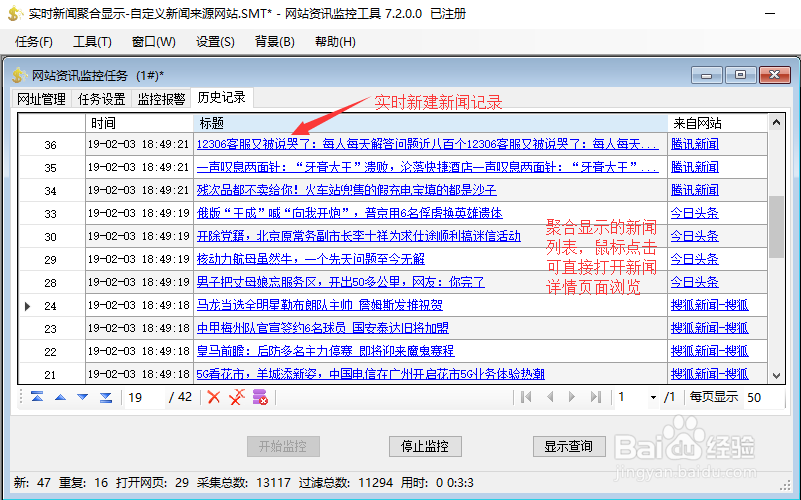
Task: Click the row indicator arrow beside row 24
Action: (28, 306)
